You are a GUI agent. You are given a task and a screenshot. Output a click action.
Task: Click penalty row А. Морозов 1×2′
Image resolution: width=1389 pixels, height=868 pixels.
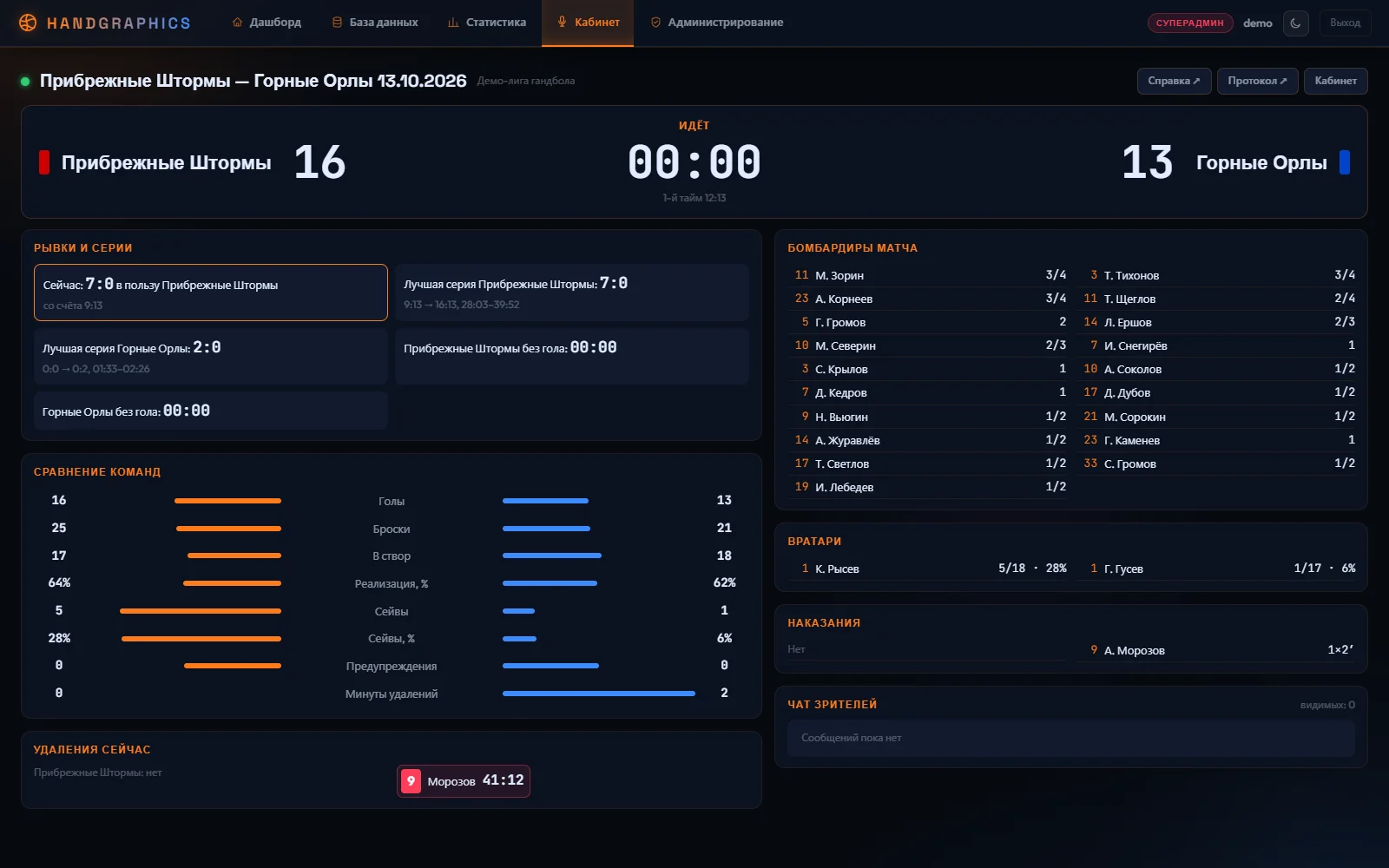(x=1216, y=650)
